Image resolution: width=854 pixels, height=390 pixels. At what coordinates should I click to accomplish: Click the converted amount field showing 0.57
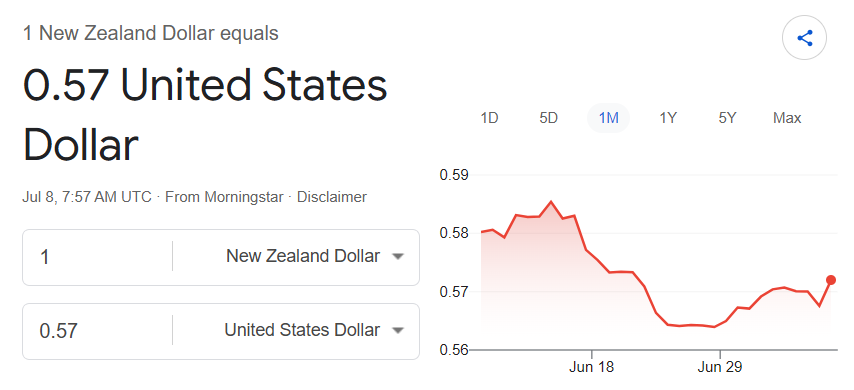click(98, 331)
